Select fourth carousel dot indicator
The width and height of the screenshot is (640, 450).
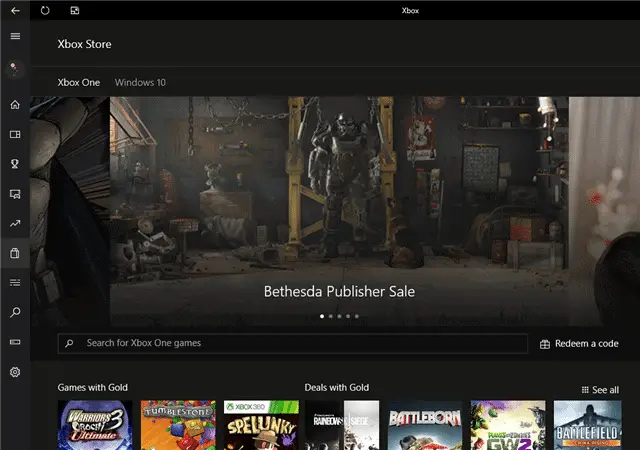pos(348,316)
